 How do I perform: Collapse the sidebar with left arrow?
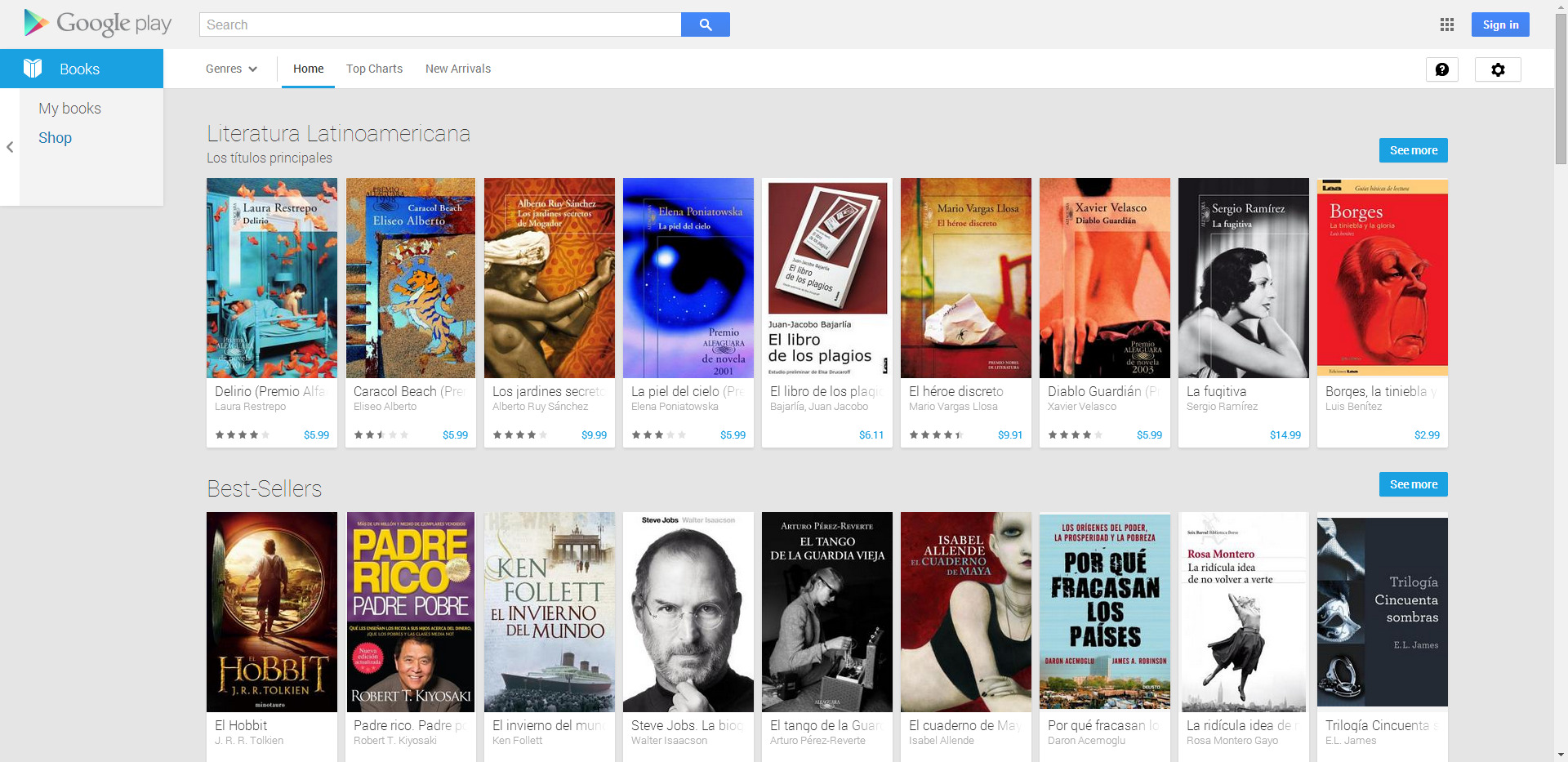(x=10, y=147)
